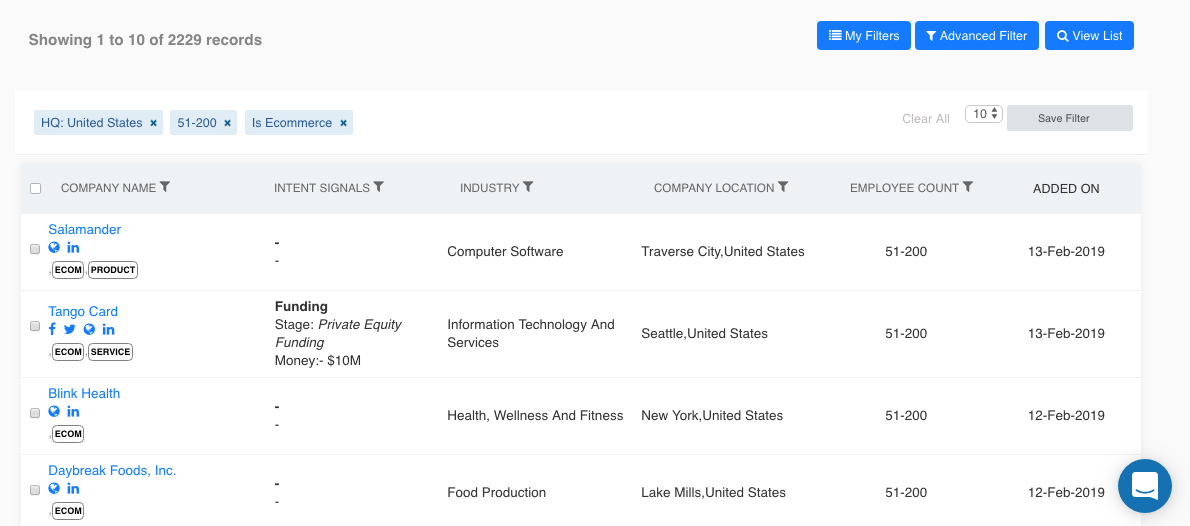This screenshot has height=526, width=1190.
Task: Select the Blink Health row checkbox
Action: [x=36, y=412]
